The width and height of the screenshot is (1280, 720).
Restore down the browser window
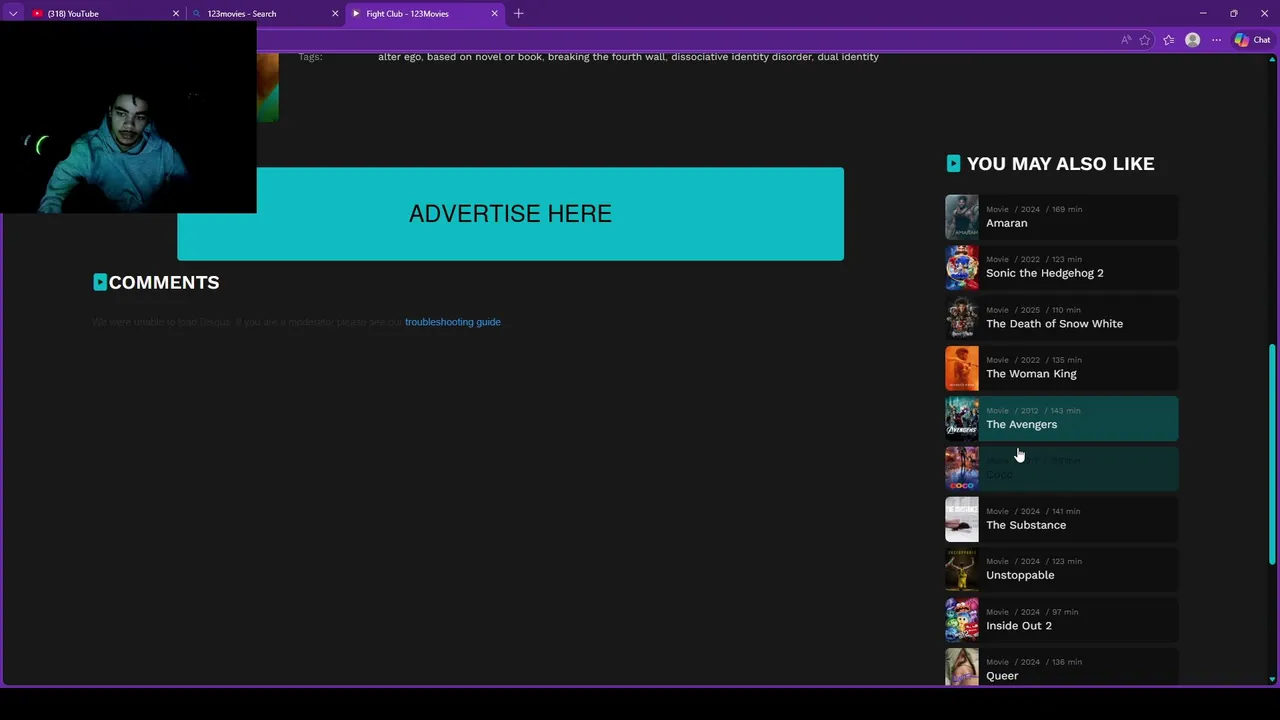(x=1233, y=13)
